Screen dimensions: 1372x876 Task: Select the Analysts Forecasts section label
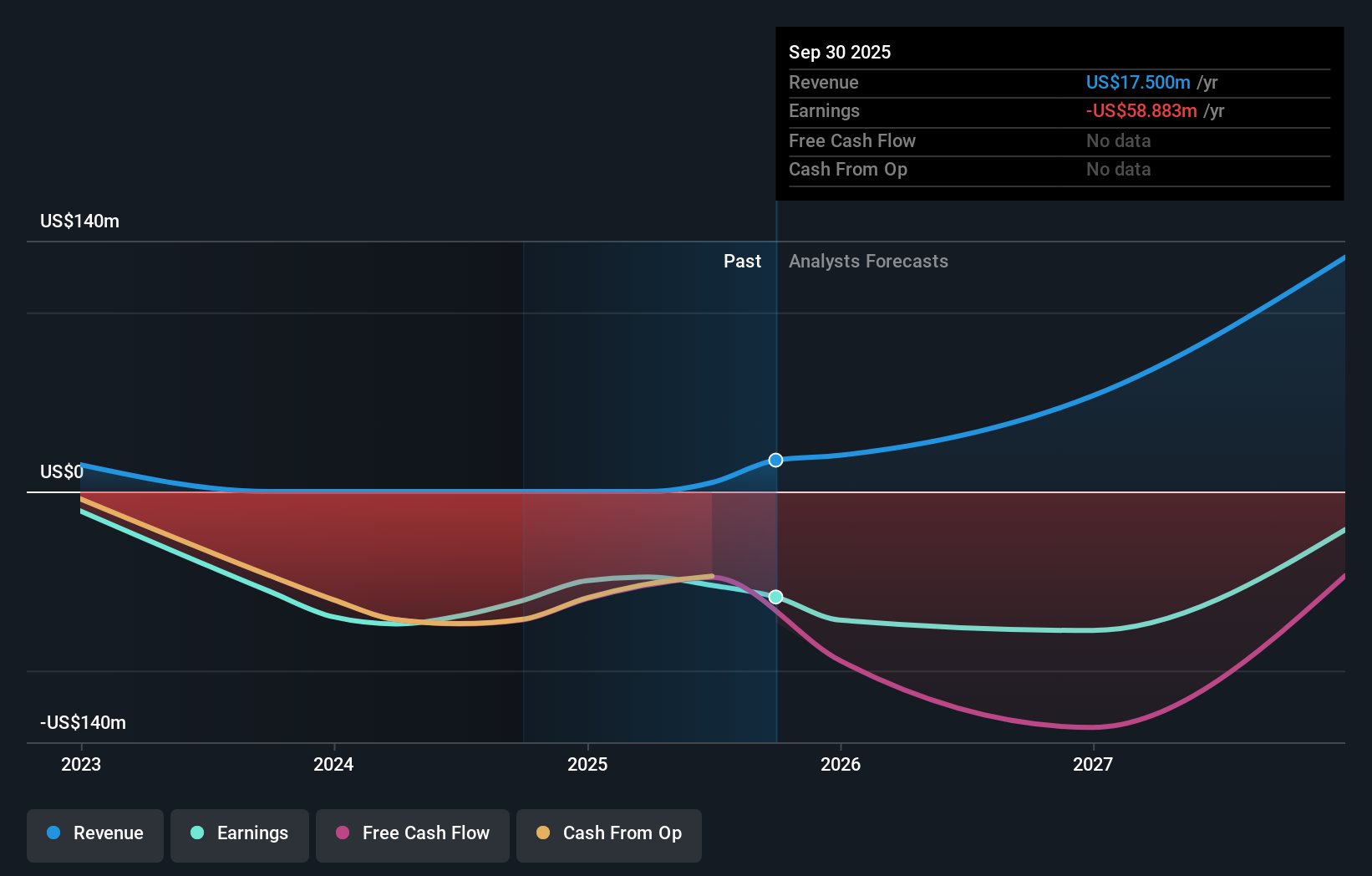click(869, 261)
